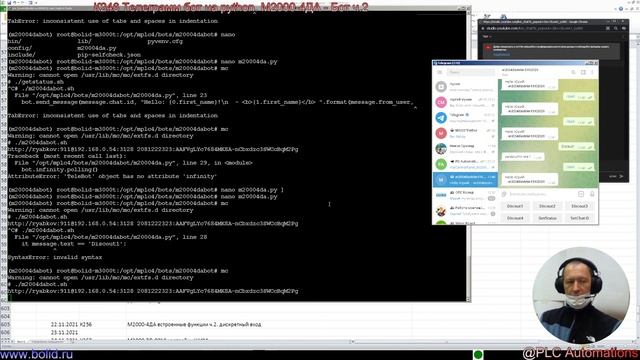This screenshot has height=360, width=640.
Task: Toggle bot keyboard icon beside message field
Action: click(x=581, y=194)
